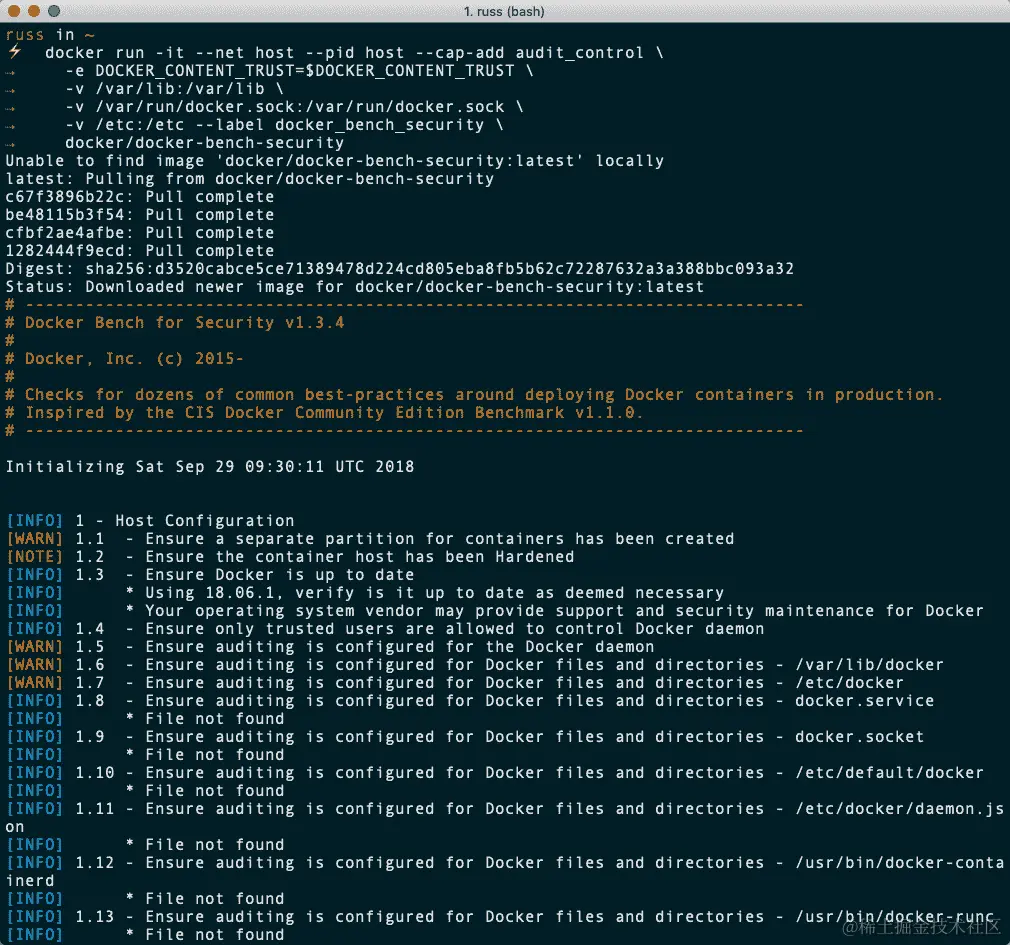
Task: Click the 'Your operating system vendor' info line
Action: 564,611
